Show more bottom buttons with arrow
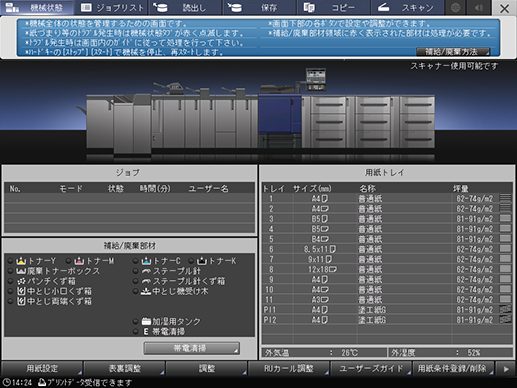Image resolution: width=517 pixels, height=388 pixels. tap(506, 369)
